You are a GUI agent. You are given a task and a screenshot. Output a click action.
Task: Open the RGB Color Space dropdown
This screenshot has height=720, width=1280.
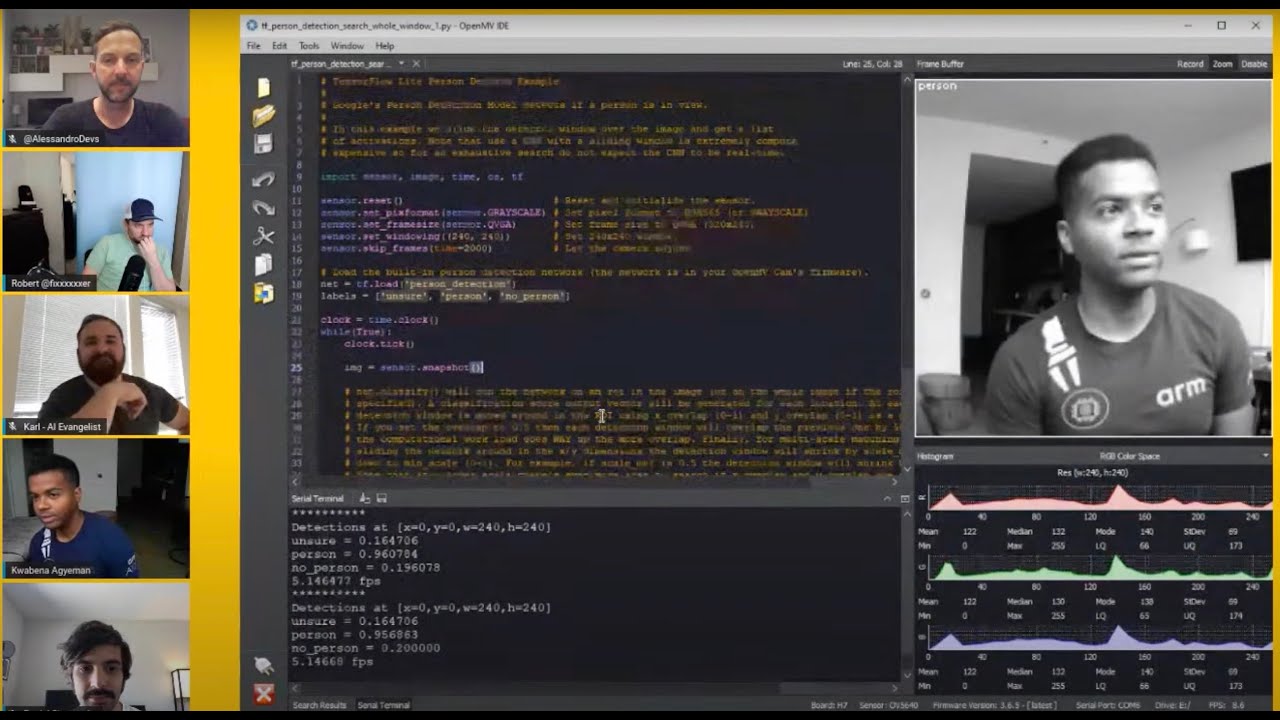click(x=1129, y=456)
